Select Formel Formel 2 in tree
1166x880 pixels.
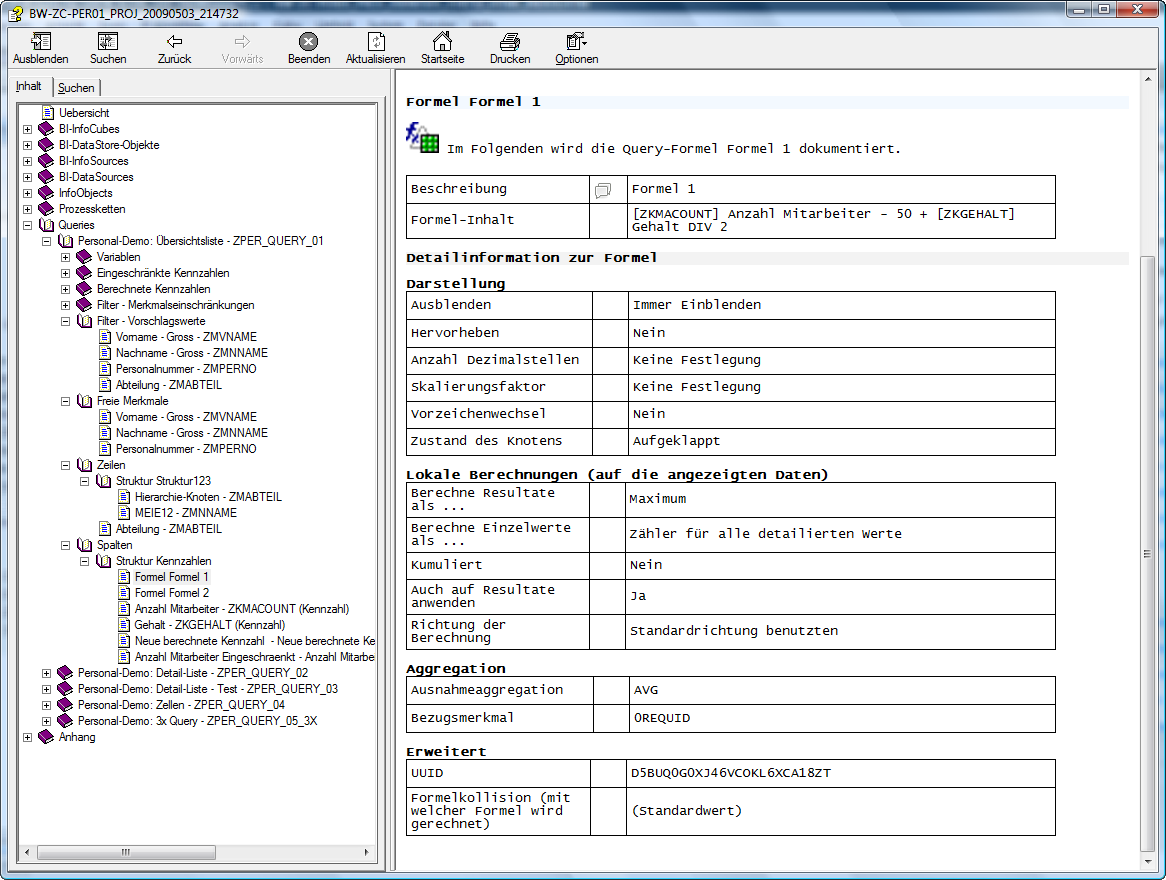click(x=171, y=593)
